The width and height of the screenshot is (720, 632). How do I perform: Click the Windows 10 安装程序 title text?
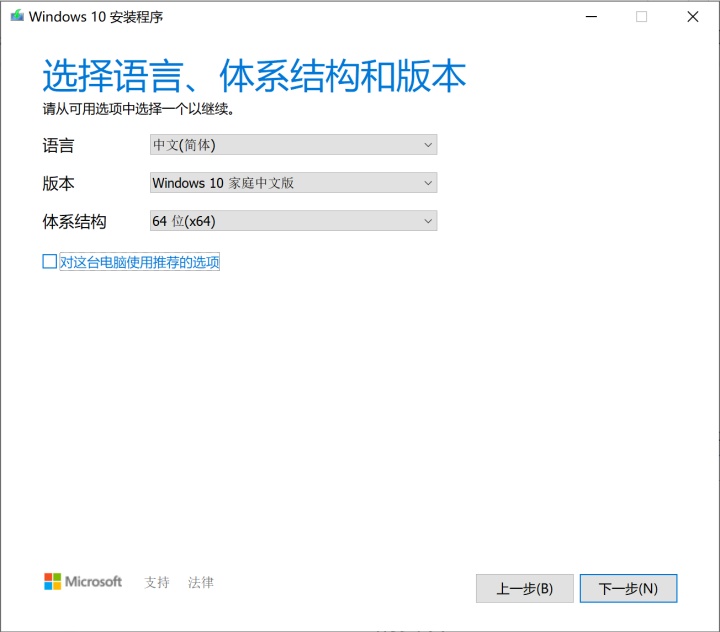96,17
